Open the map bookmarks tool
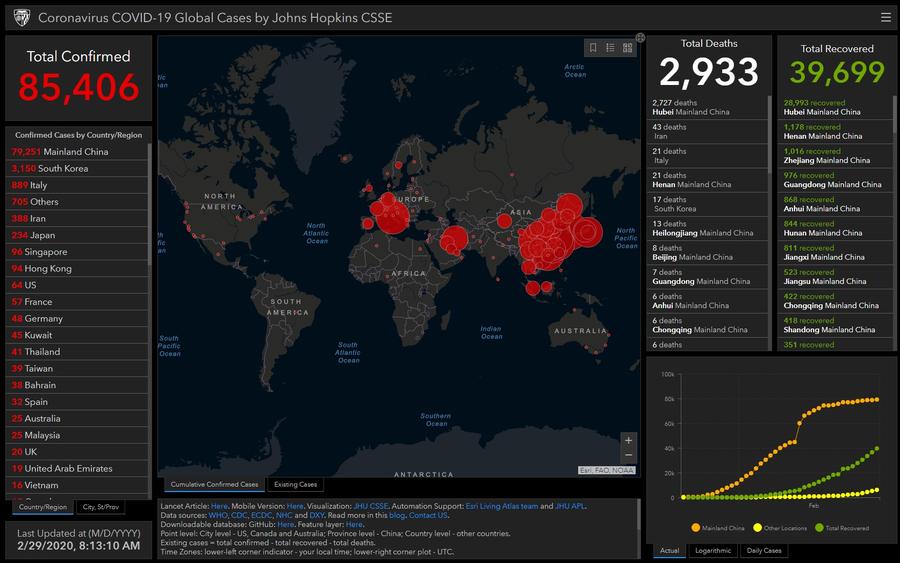Screen dimensions: 900x563 coord(593,47)
